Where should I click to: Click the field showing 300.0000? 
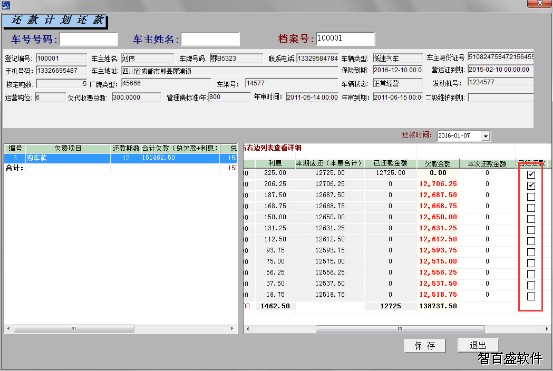point(136,97)
